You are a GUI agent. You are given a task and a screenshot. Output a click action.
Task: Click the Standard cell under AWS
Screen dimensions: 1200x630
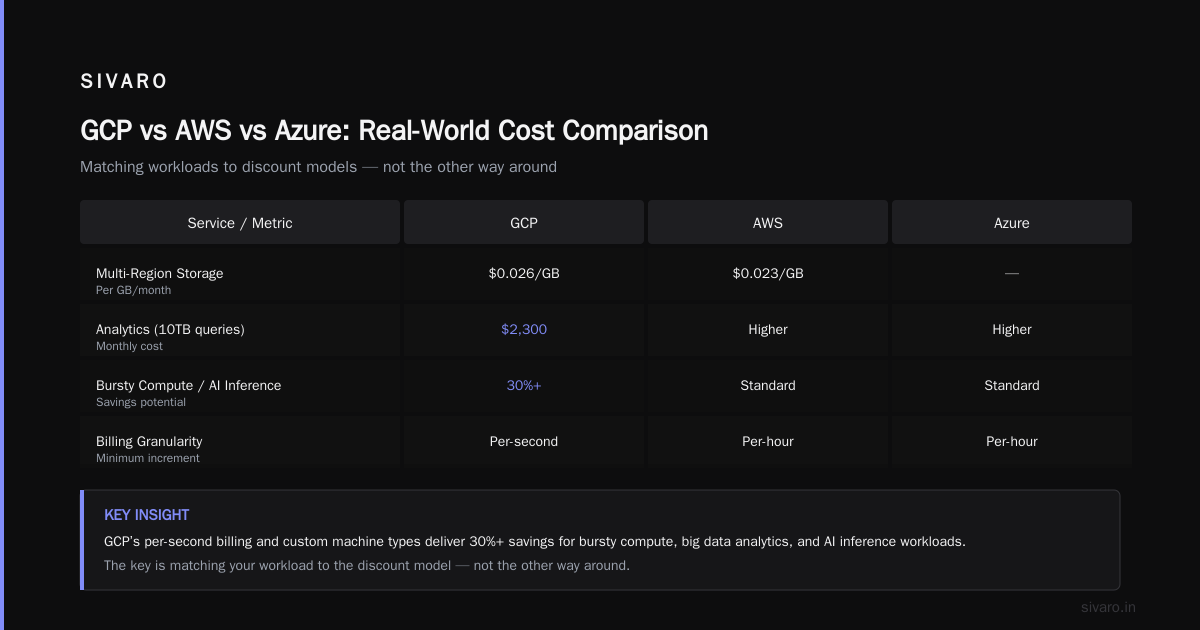(768, 385)
